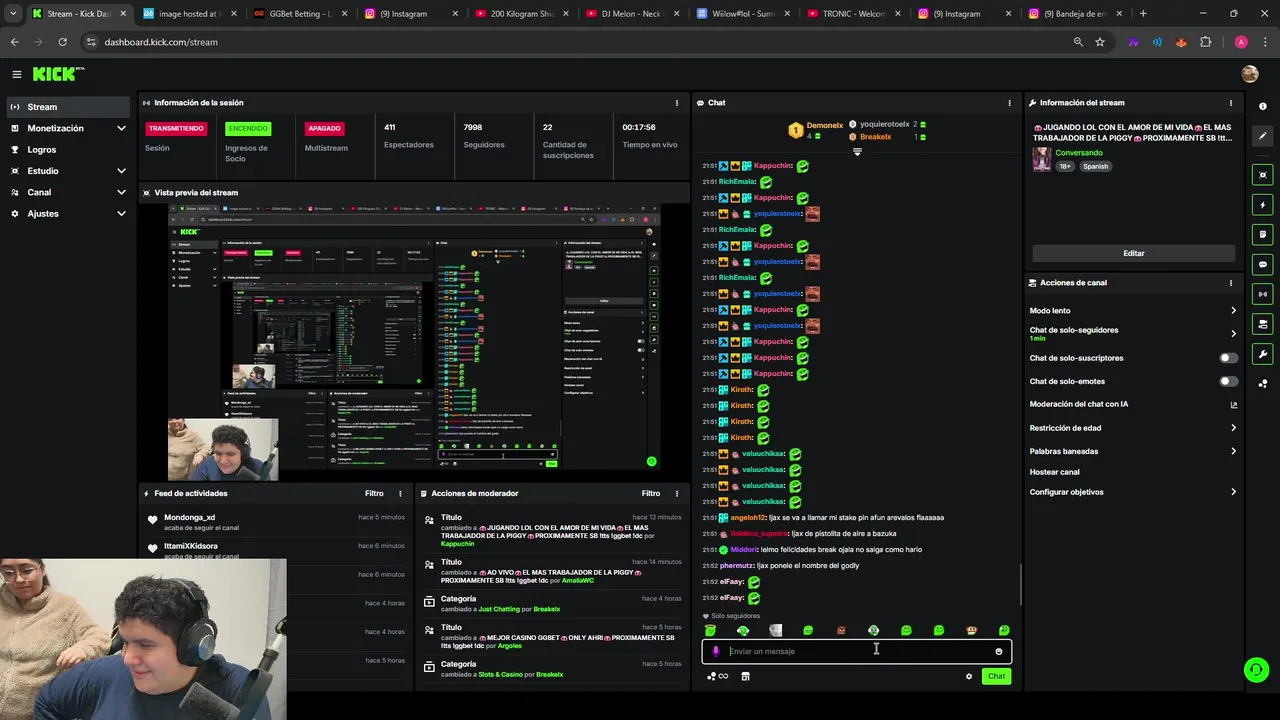The image size is (1280, 720).
Task: Click the Kick logo in header
Action: [58, 74]
